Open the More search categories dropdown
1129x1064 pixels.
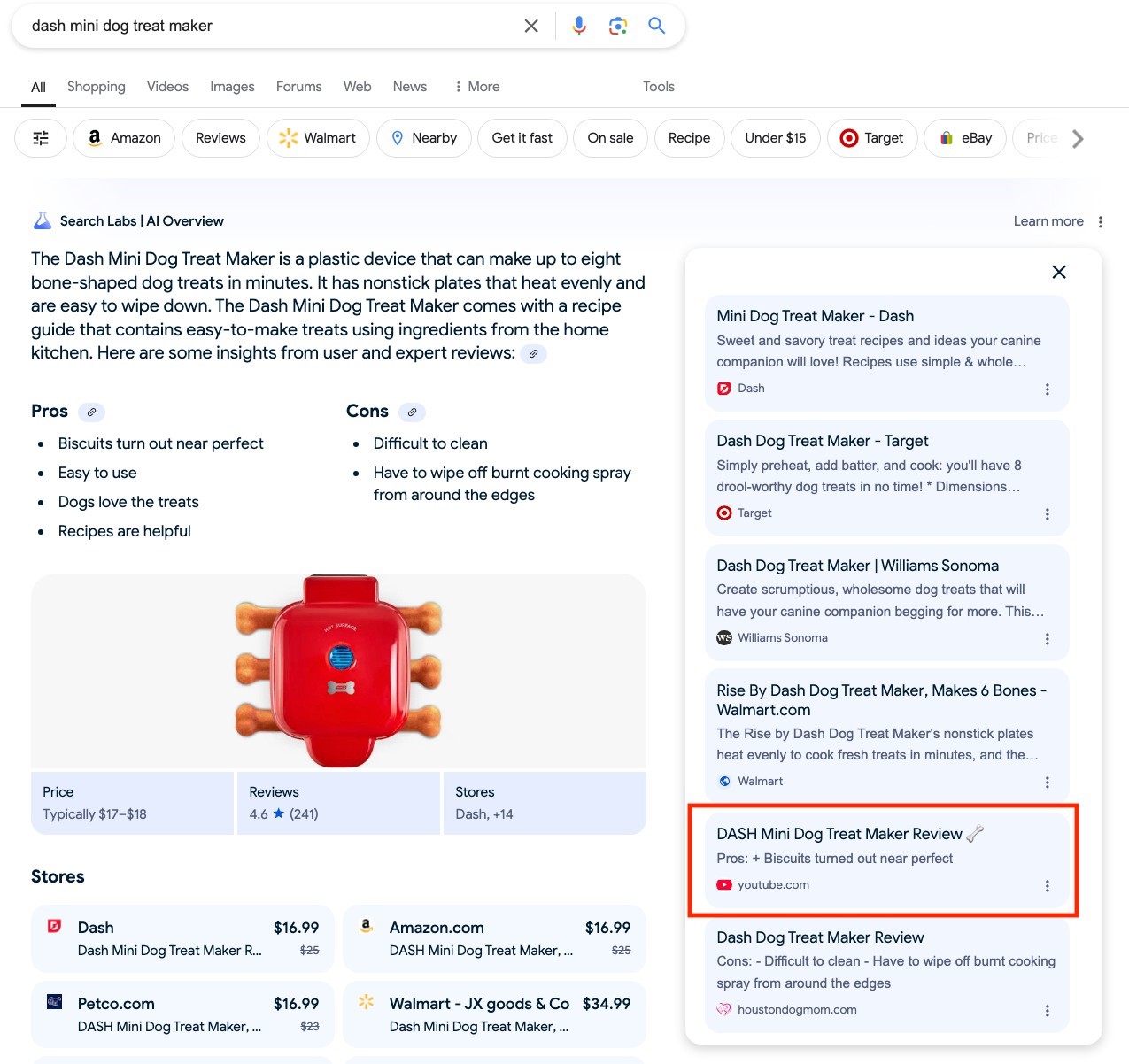click(476, 86)
